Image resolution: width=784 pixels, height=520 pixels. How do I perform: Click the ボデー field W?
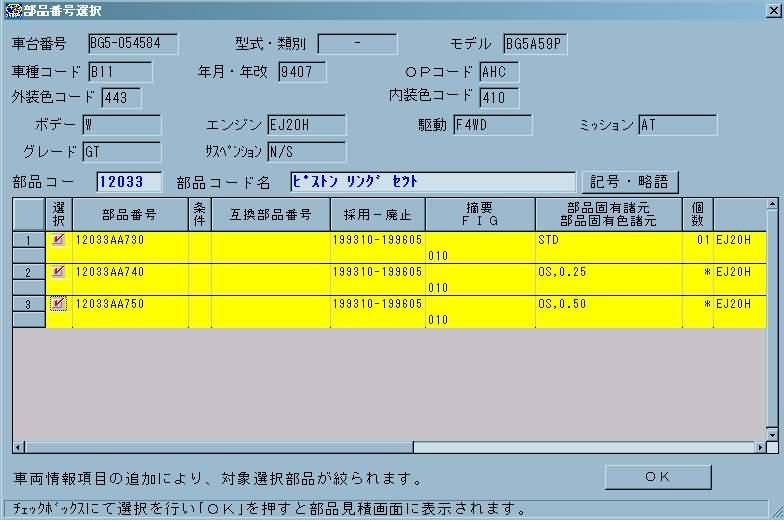coord(122,124)
